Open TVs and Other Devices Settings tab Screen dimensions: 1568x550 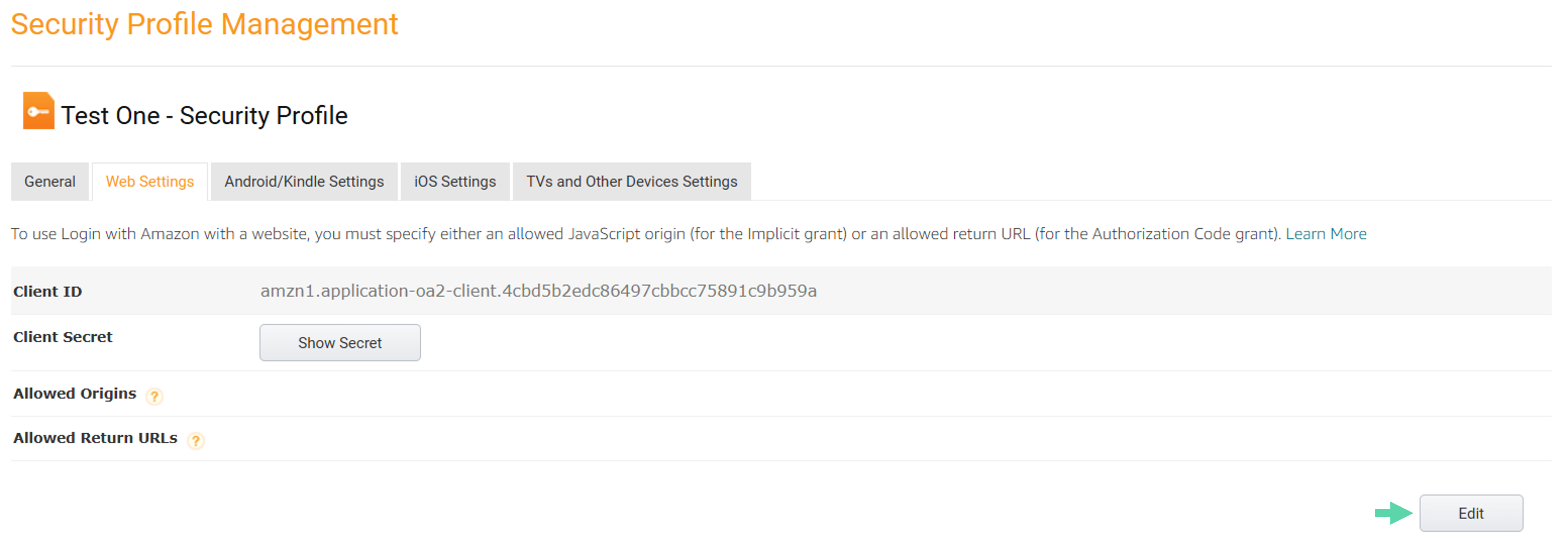632,181
